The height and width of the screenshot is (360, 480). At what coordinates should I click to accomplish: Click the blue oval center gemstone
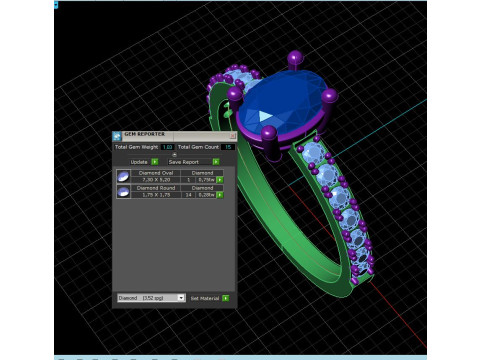283,102
